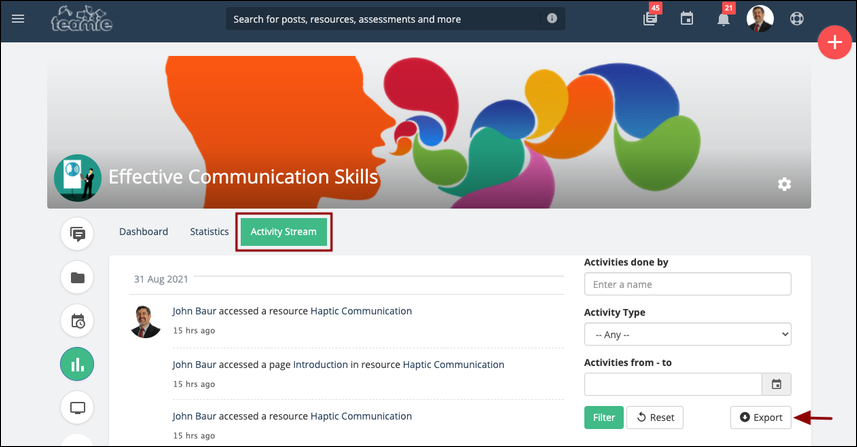The width and height of the screenshot is (857, 447).
Task: Click the Activities from - to date field
Action: 673,384
